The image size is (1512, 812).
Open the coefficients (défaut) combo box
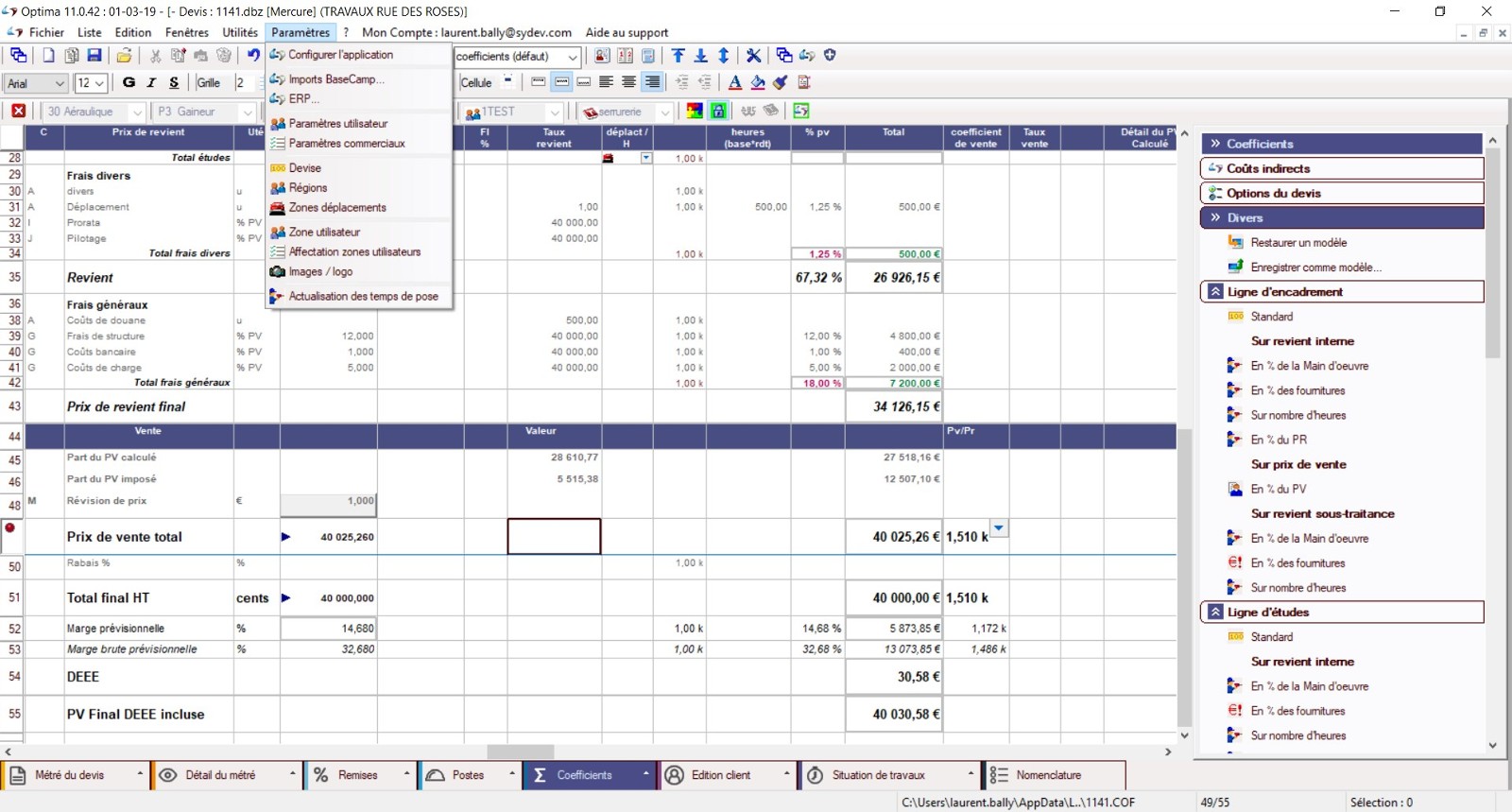pos(517,57)
